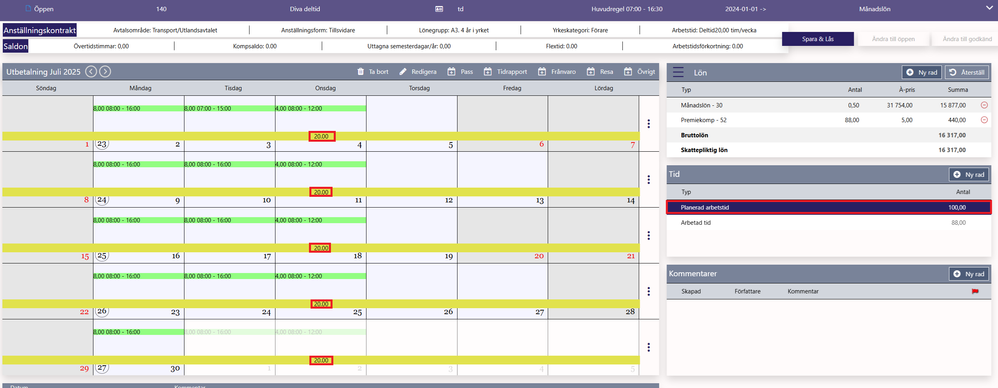Select Wednesday 08:00 - 12:00 shift in week 24

(x=321, y=164)
